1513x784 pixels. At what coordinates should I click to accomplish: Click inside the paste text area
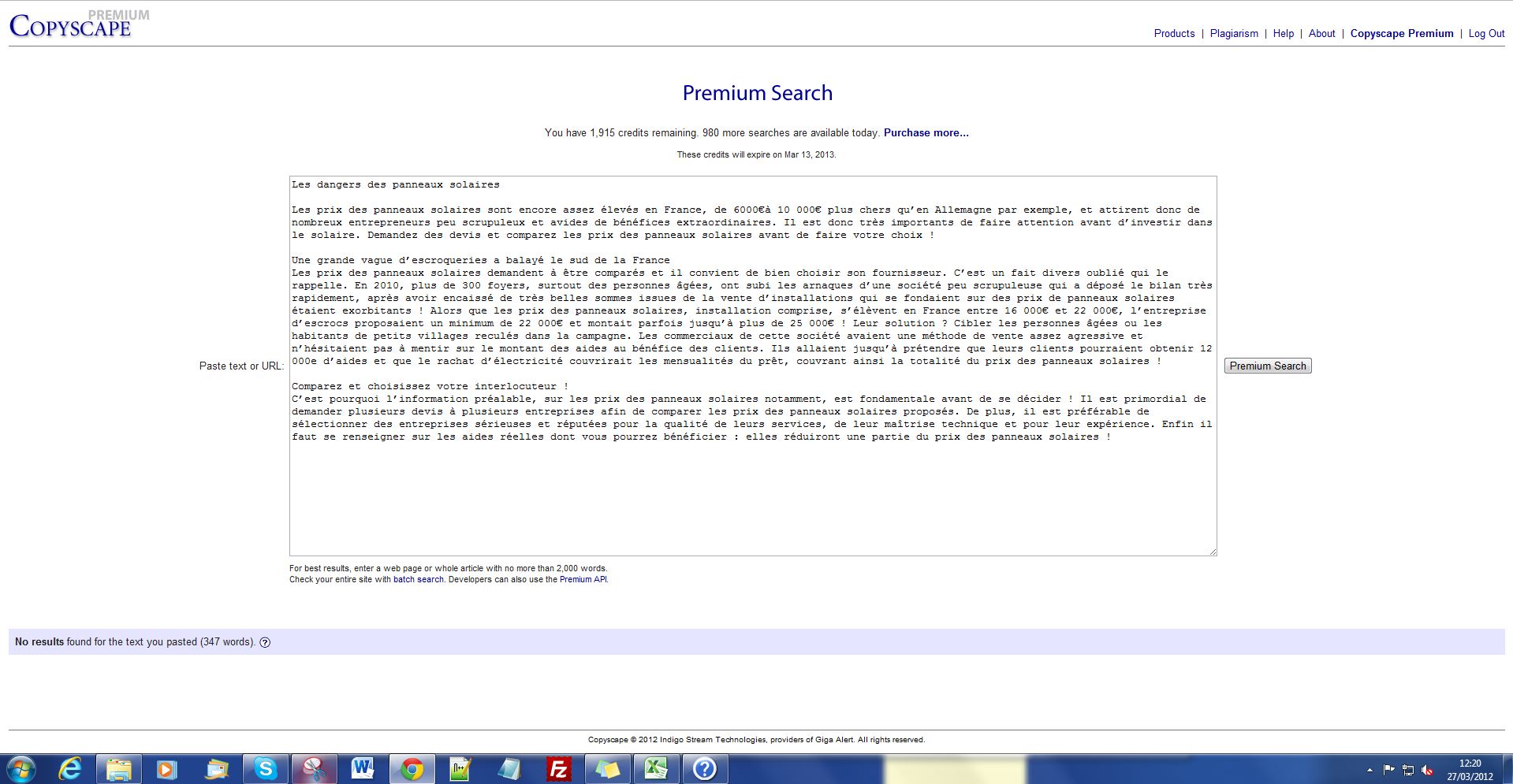[752, 496]
